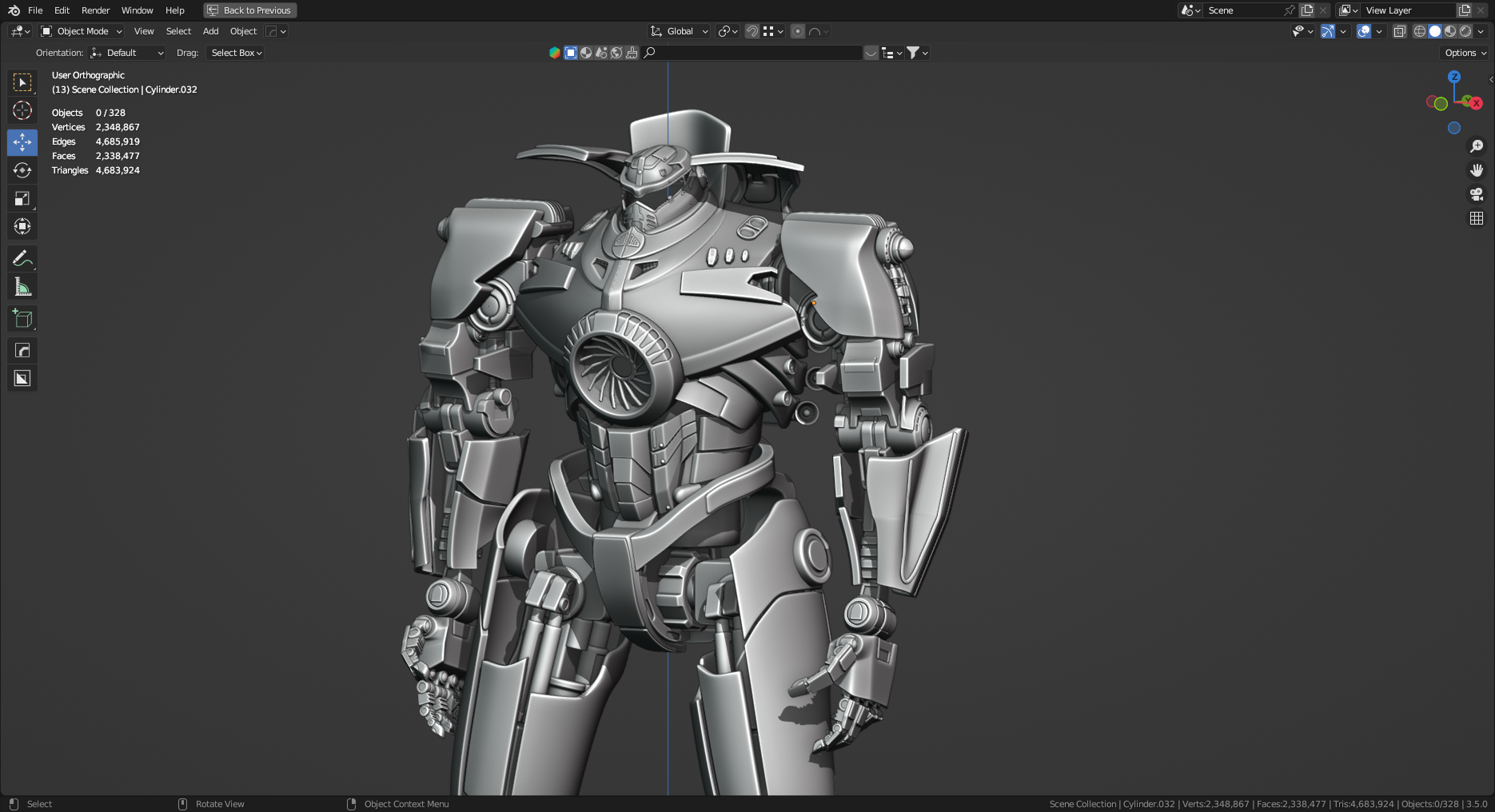This screenshot has height=812, width=1495.
Task: Open snapping options dropdown
Action: pos(773,31)
